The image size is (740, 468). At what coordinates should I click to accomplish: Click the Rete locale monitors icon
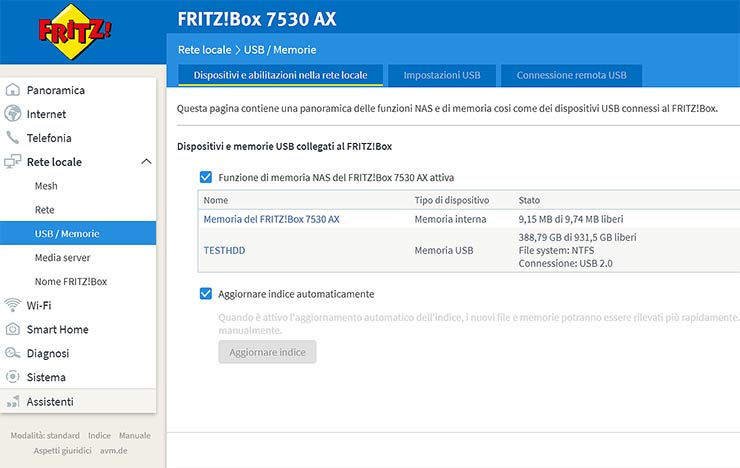13,162
